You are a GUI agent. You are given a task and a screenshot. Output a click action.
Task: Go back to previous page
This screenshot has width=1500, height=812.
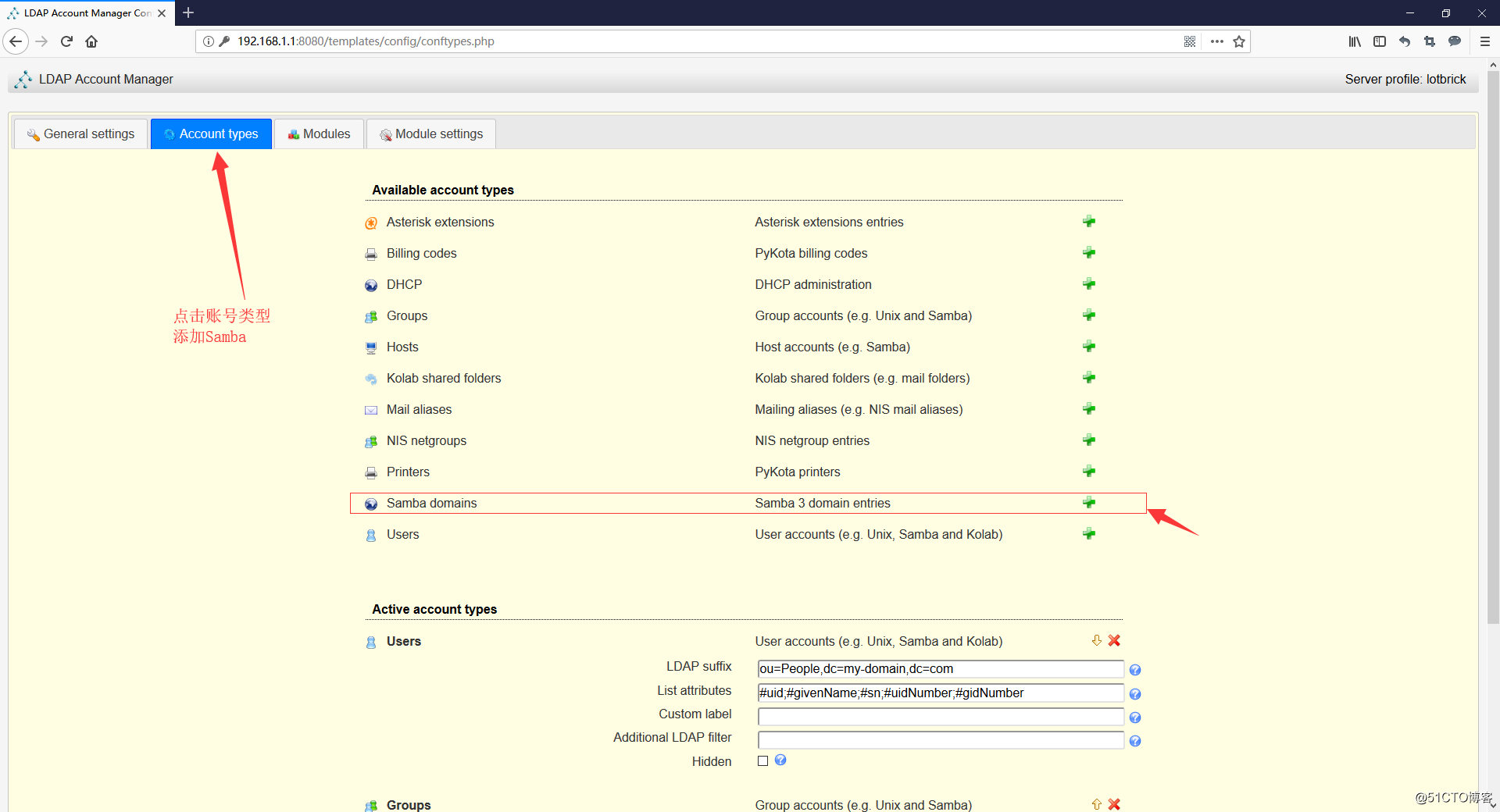16,41
